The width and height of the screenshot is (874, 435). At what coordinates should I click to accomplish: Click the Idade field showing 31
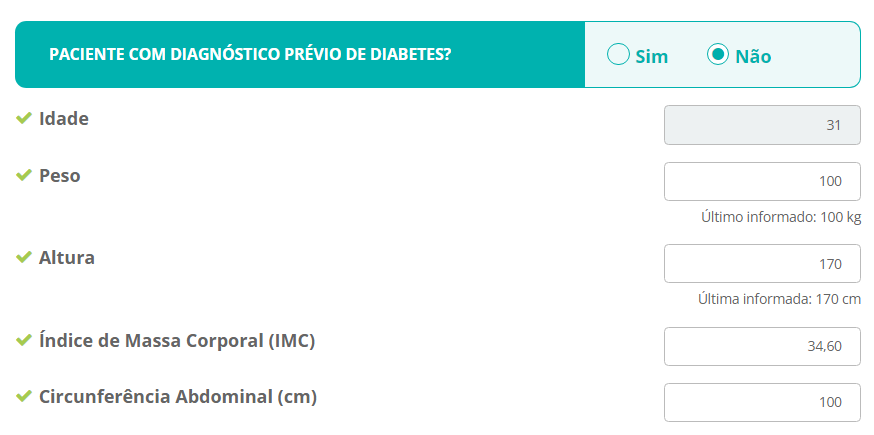tap(762, 126)
